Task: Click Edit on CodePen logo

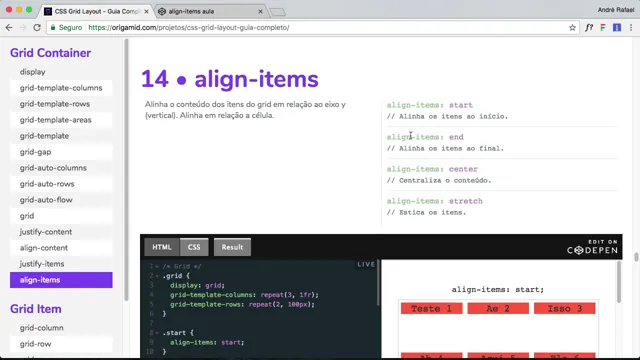Action: 592,247
